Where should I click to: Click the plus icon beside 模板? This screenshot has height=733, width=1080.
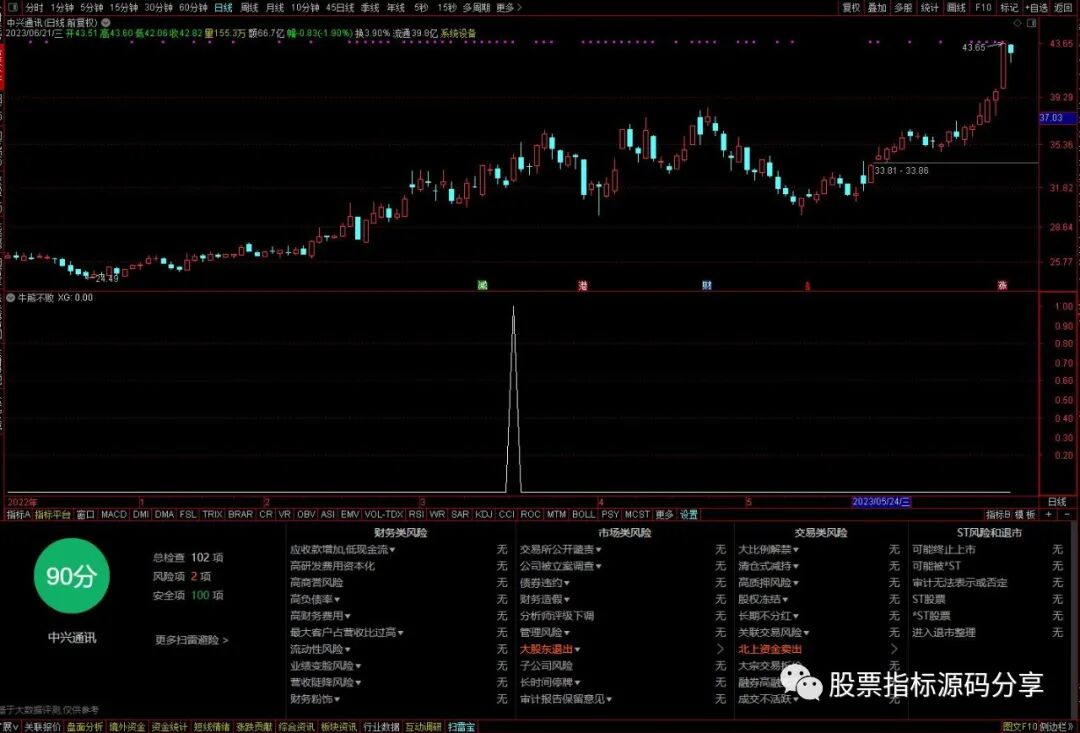pos(1049,515)
